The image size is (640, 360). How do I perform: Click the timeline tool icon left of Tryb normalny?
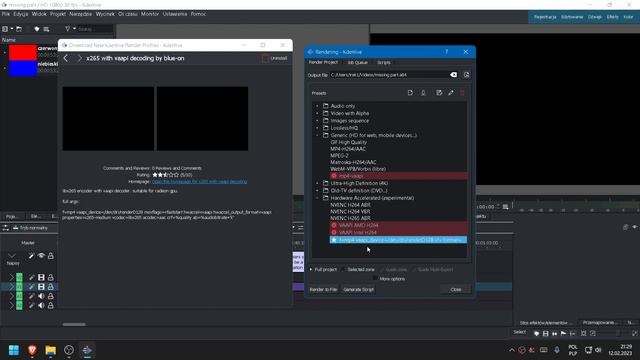coord(6,228)
